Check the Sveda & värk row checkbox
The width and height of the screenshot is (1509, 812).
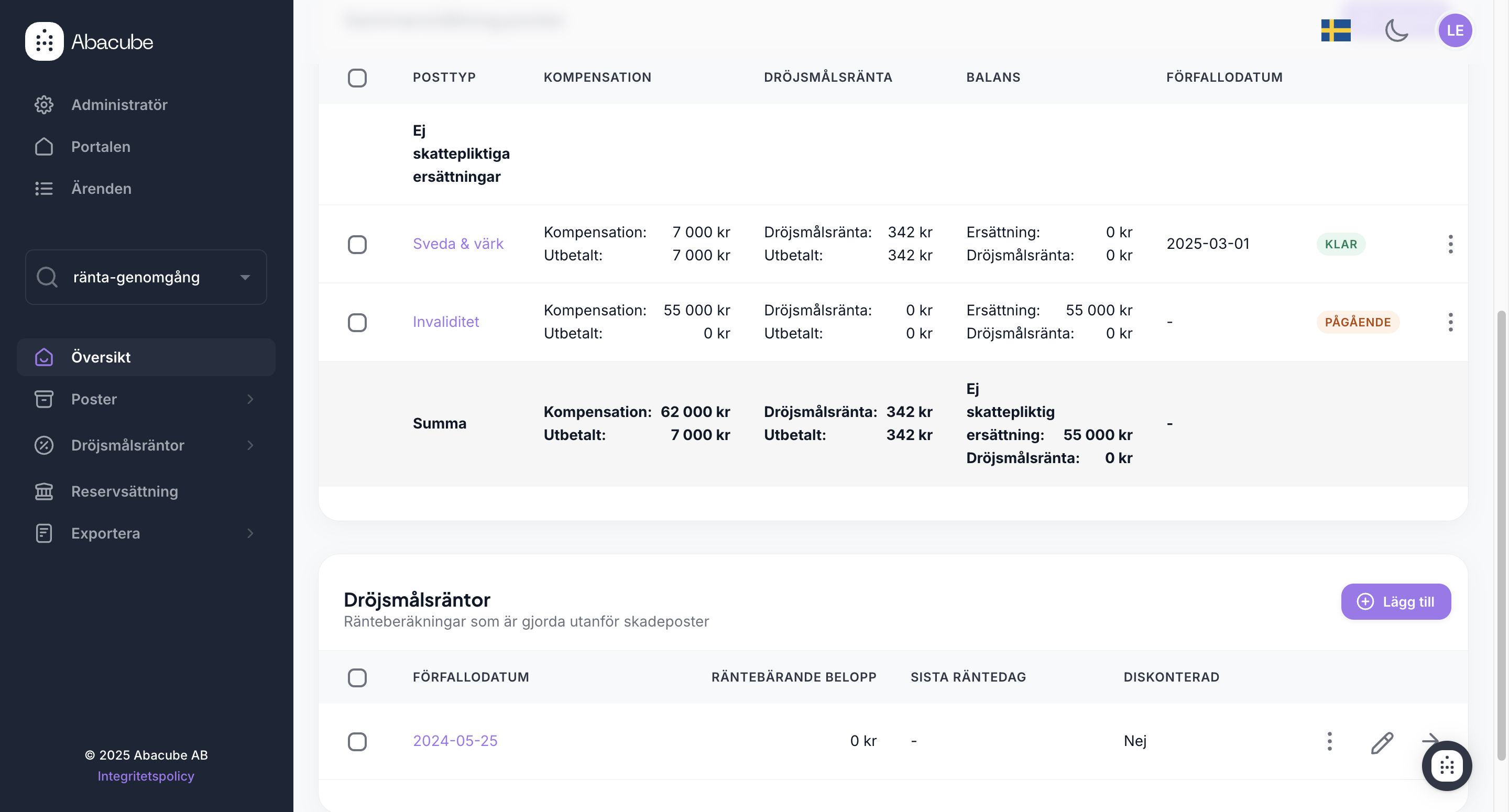point(357,244)
